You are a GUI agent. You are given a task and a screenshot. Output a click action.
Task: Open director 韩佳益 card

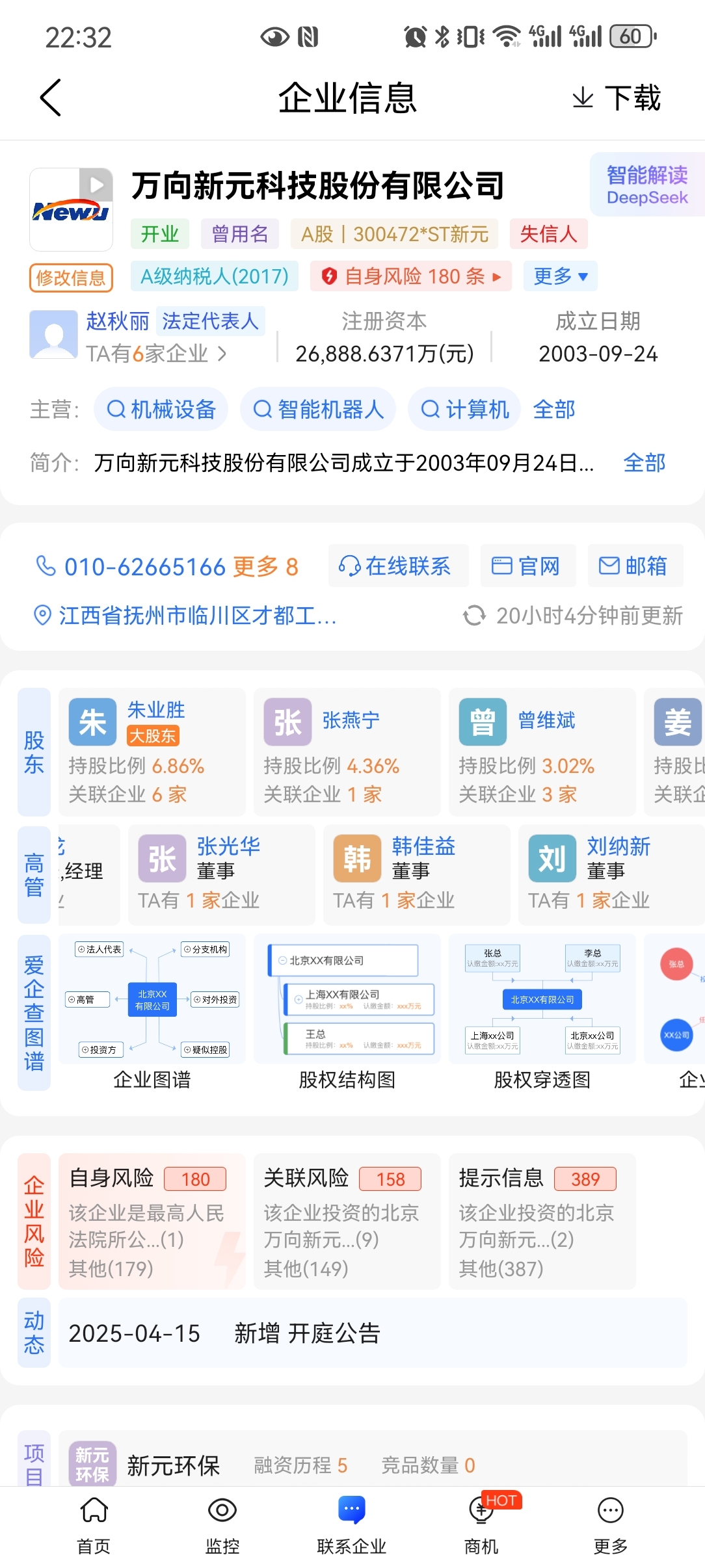pos(416,874)
